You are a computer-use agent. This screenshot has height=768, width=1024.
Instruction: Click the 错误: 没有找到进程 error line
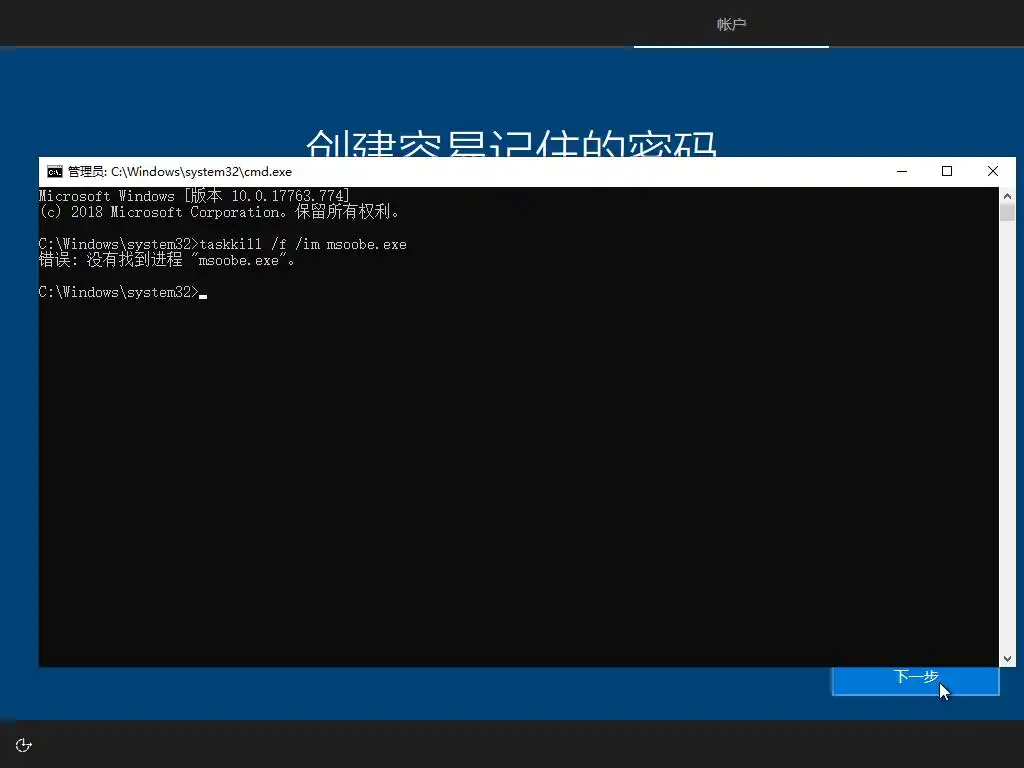[167, 260]
